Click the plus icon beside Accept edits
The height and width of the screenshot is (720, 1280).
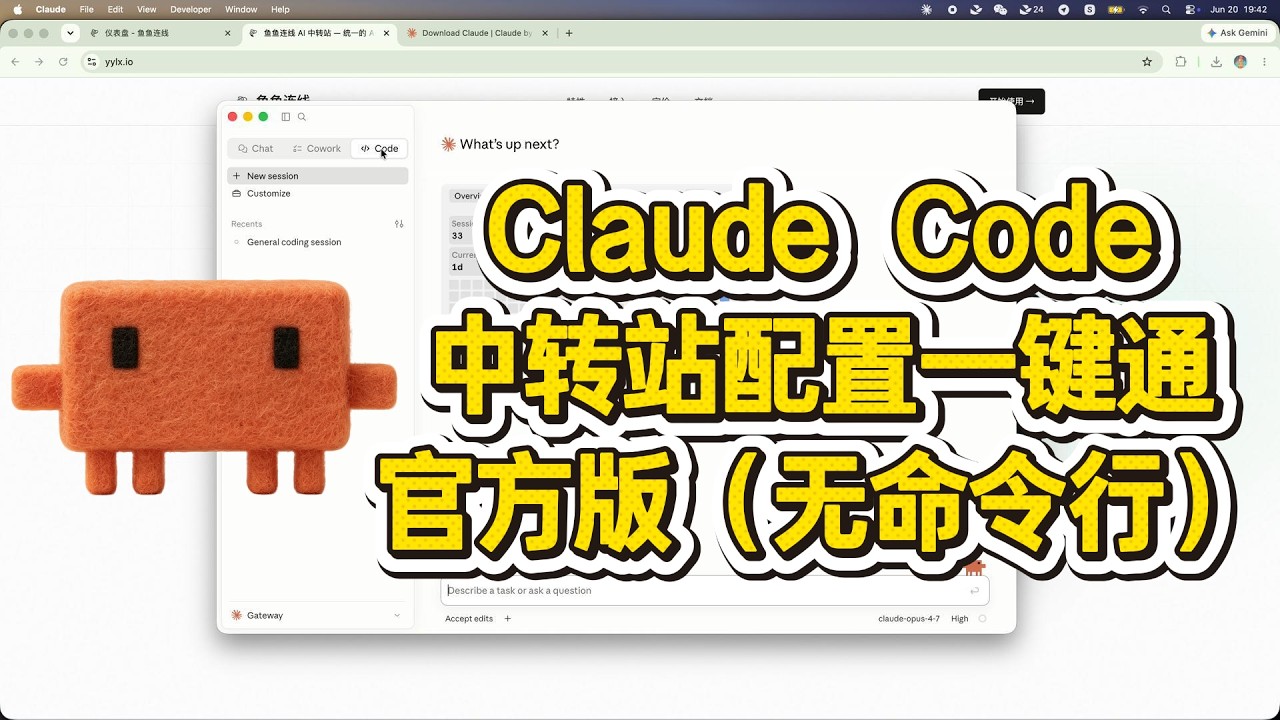(508, 619)
